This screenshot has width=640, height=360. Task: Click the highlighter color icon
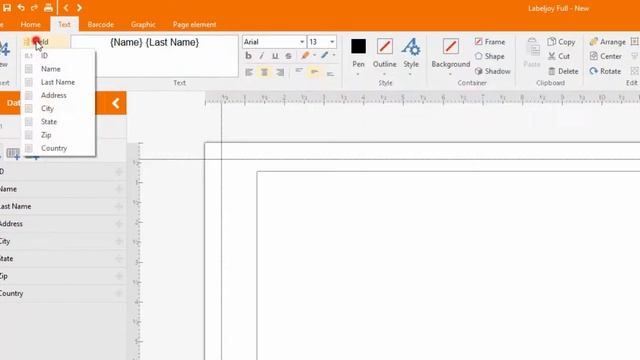tap(305, 56)
